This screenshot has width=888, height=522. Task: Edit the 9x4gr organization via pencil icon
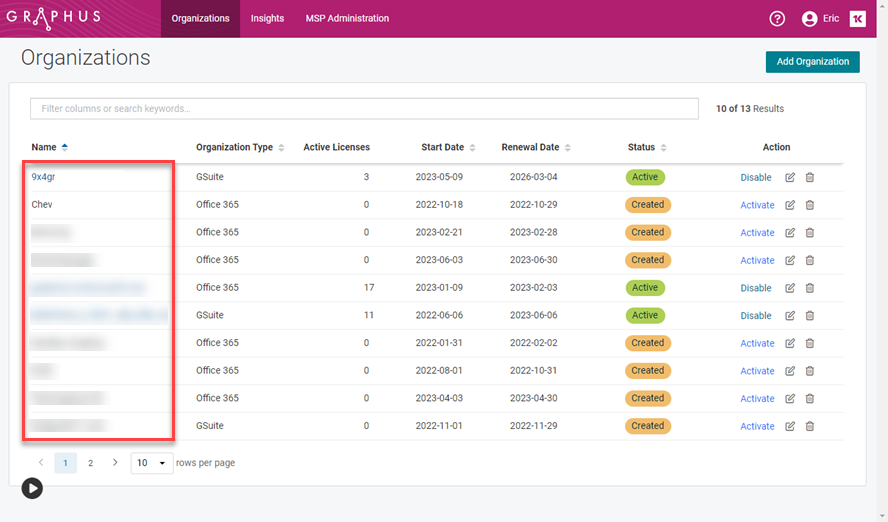click(790, 178)
